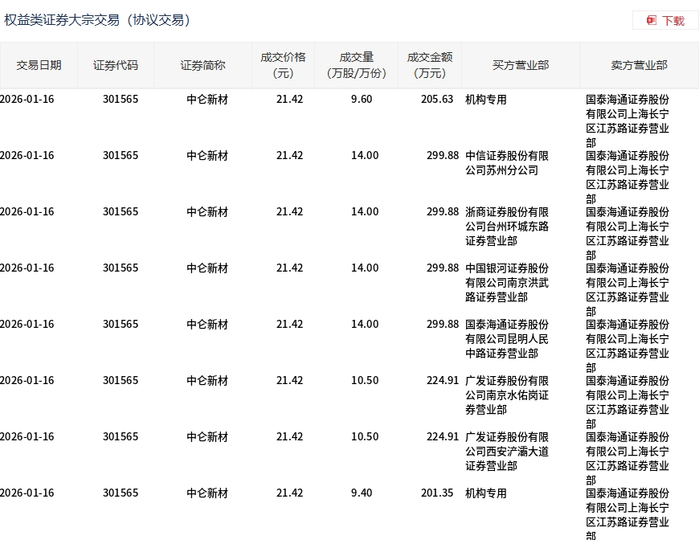Click the Excel icon beside 下载
This screenshot has height=540, width=700.
pos(651,21)
